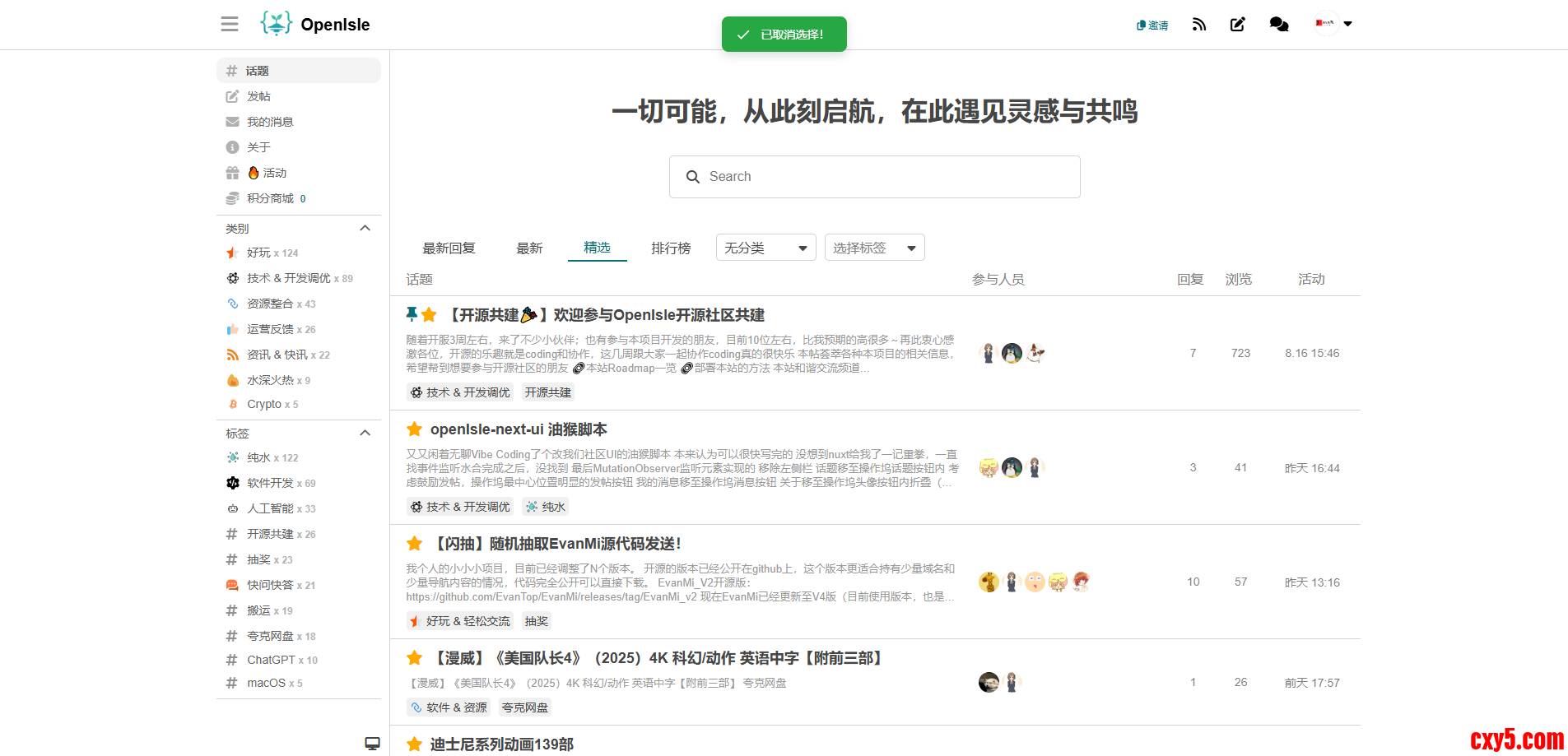Open the chat messages icon in header

coord(1278,25)
